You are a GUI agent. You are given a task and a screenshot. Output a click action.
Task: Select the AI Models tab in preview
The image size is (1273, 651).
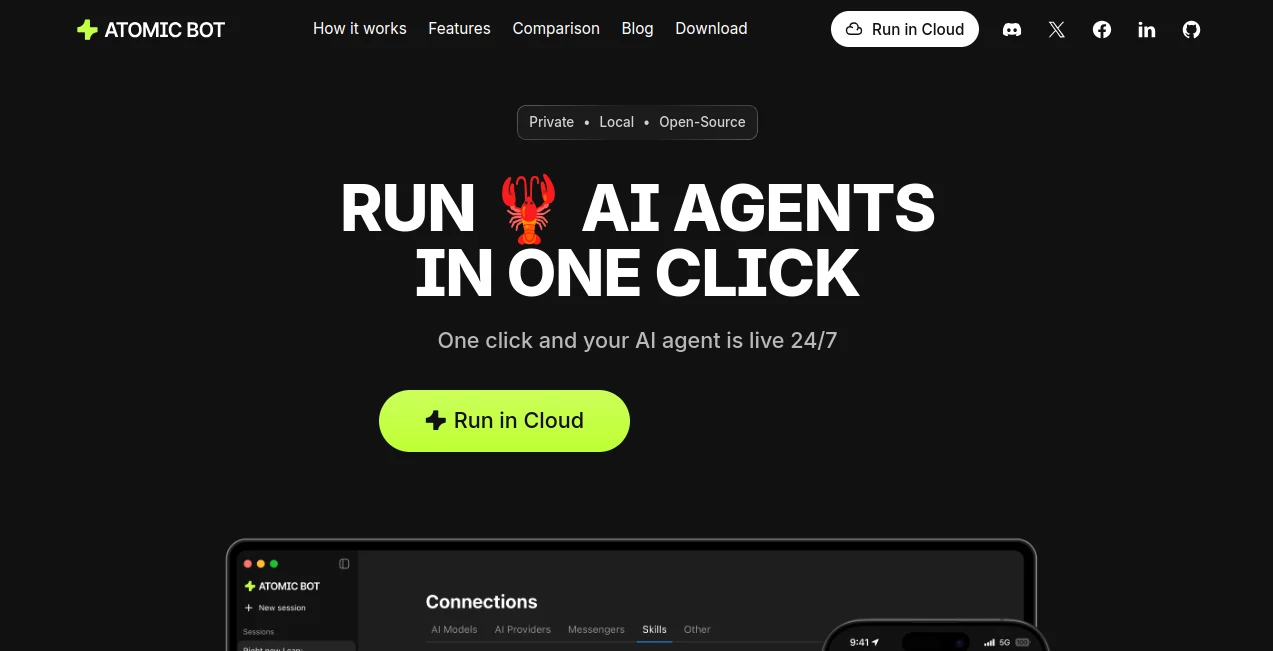454,630
